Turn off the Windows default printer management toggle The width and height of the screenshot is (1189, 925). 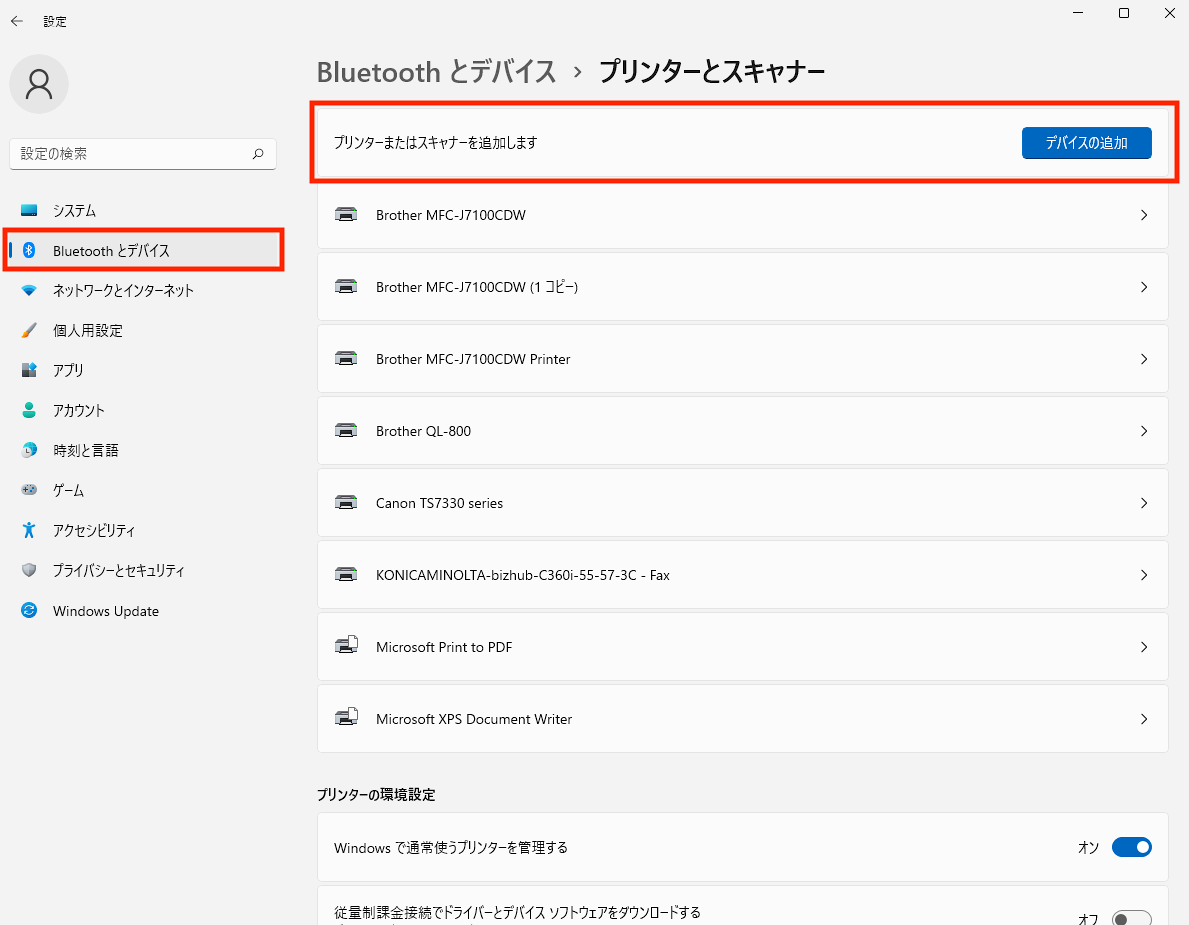1132,847
